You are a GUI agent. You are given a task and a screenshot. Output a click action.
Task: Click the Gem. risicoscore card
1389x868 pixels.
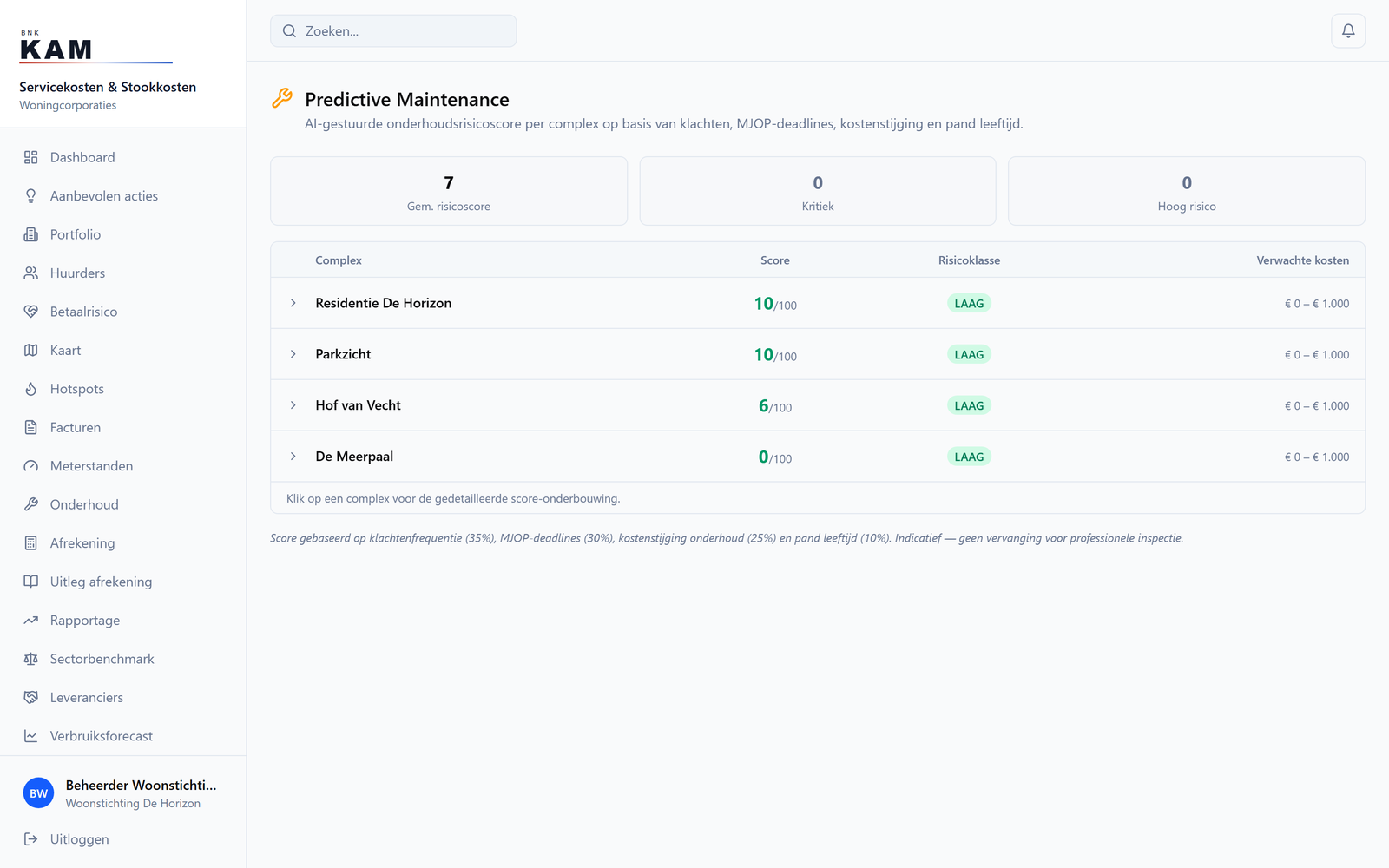449,191
